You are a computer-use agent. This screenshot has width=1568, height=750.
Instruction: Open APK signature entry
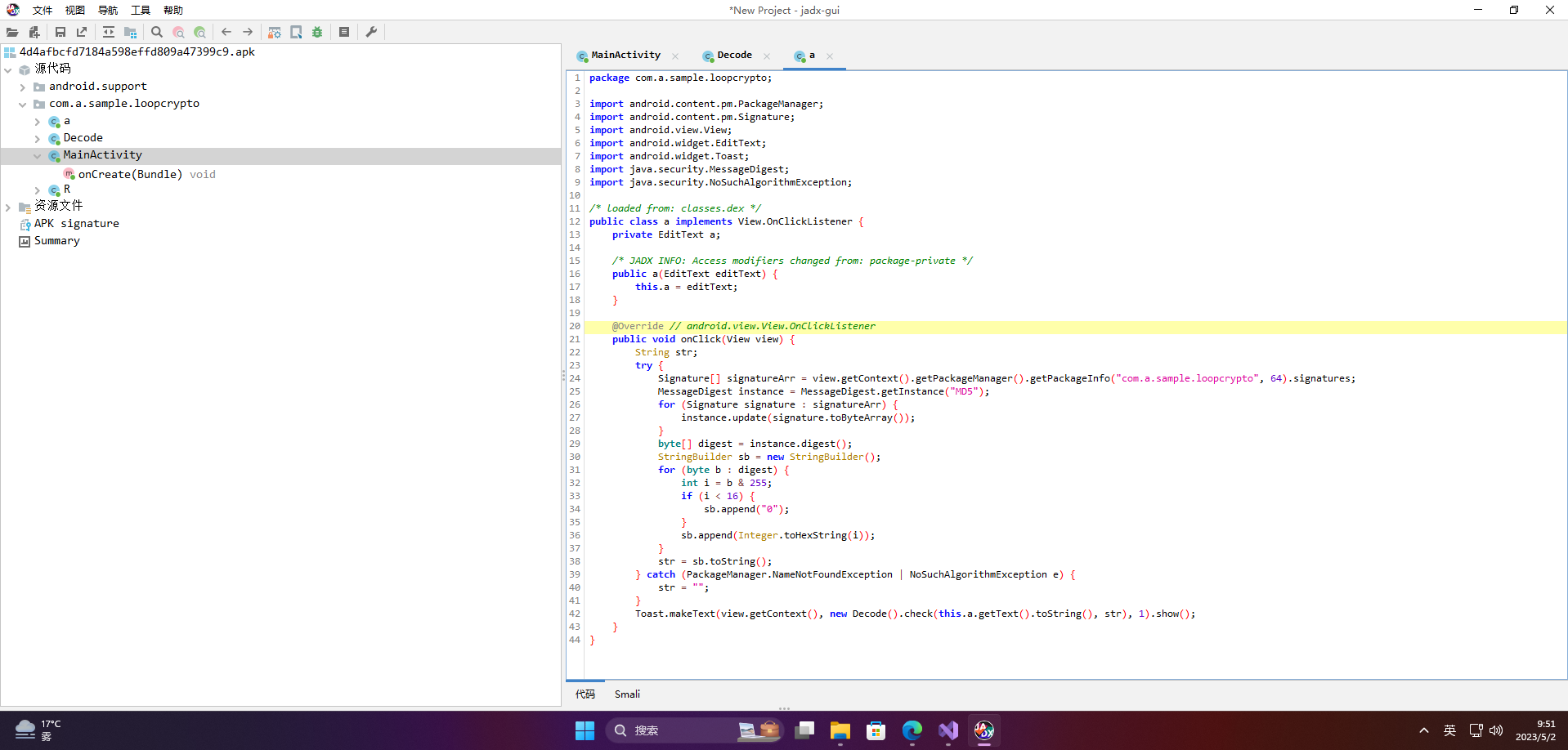tap(77, 224)
